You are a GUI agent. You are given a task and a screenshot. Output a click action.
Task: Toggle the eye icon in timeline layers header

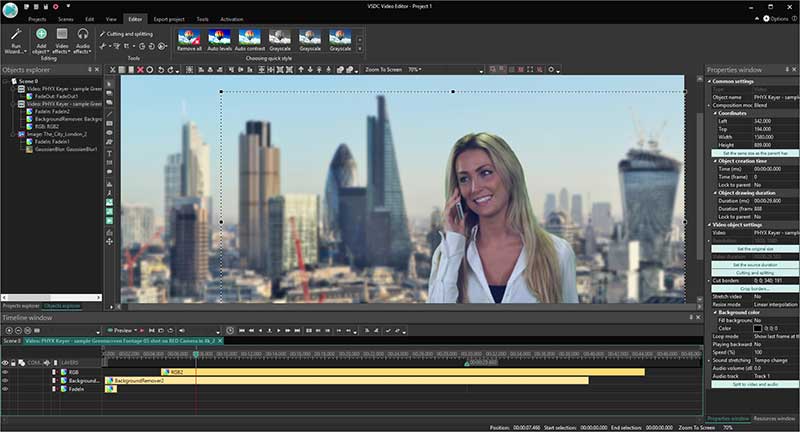pyautogui.click(x=5, y=363)
